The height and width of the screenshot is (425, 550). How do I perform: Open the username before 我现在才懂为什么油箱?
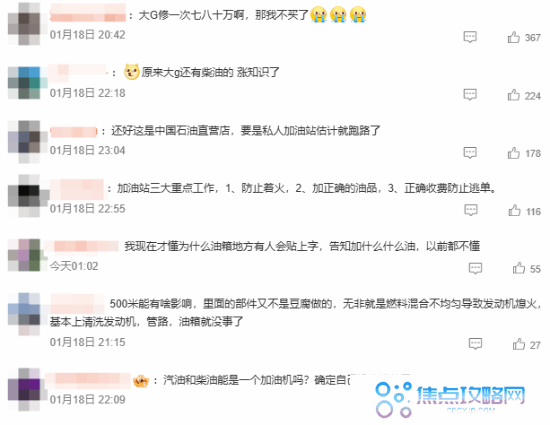84,245
